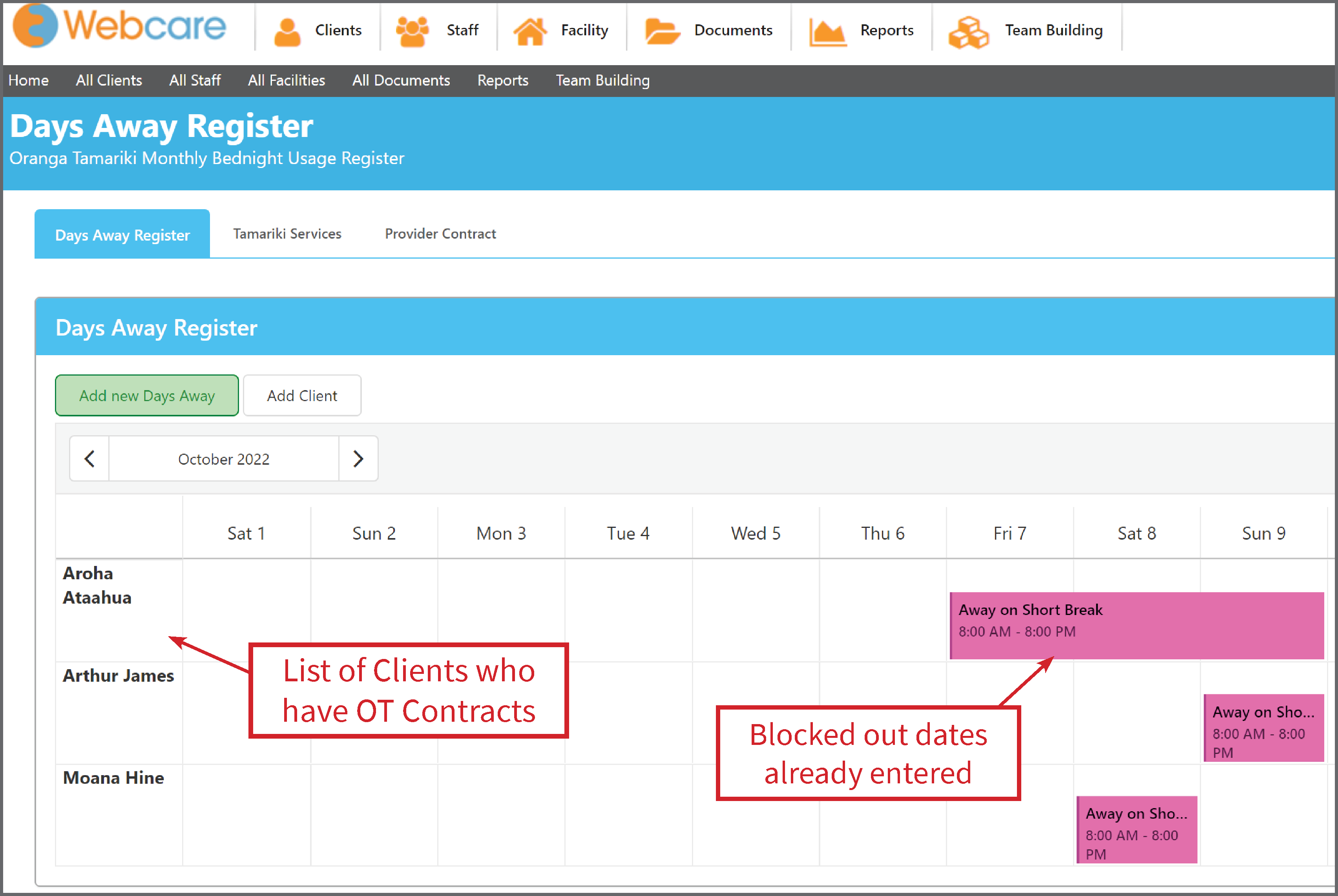The width and height of the screenshot is (1338, 896).
Task: Open Team Building in the top navigation
Action: (1053, 30)
